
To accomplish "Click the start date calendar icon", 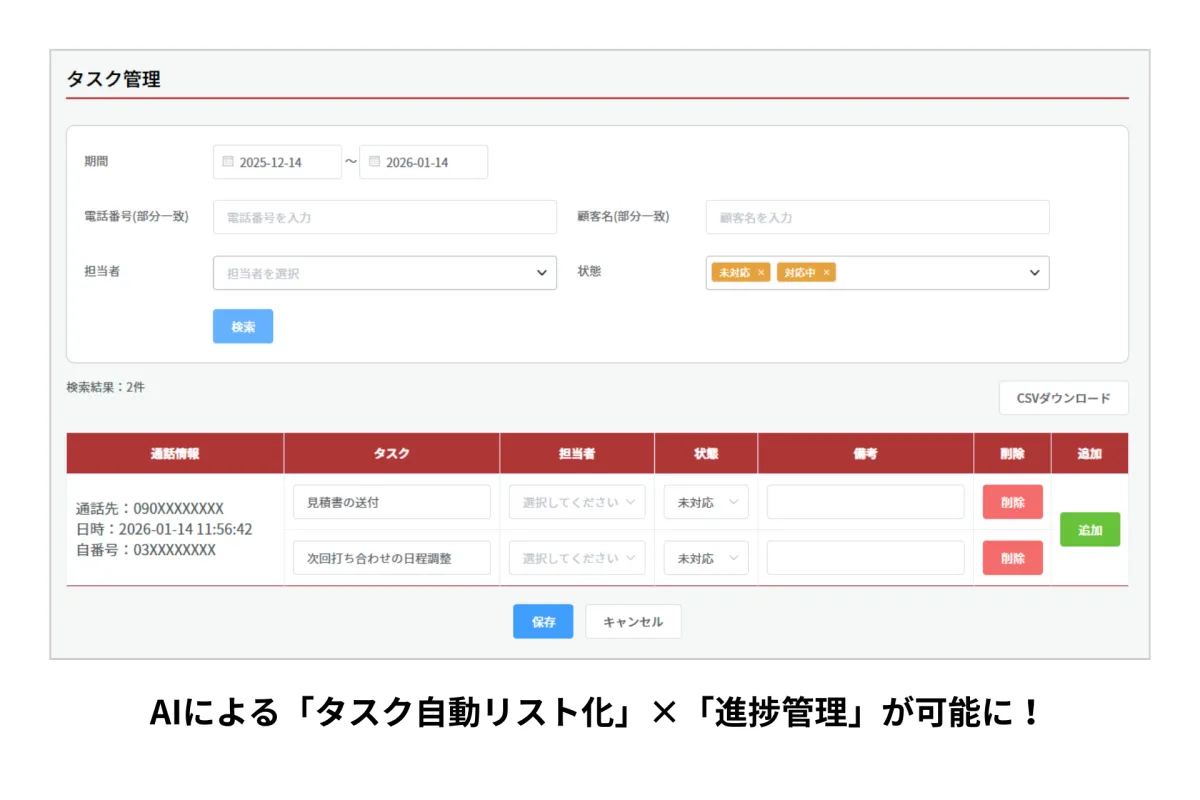I will point(227,162).
